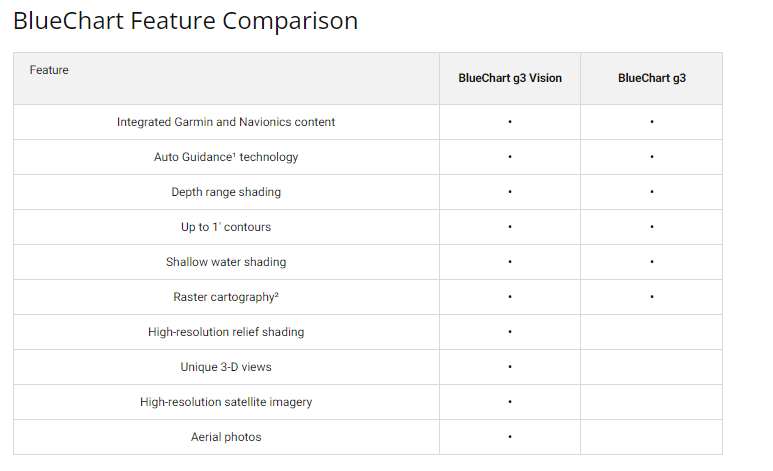Click BlueChart g3 bullet for Raster cartography
Screen dimensions: 773x471
(x=652, y=297)
